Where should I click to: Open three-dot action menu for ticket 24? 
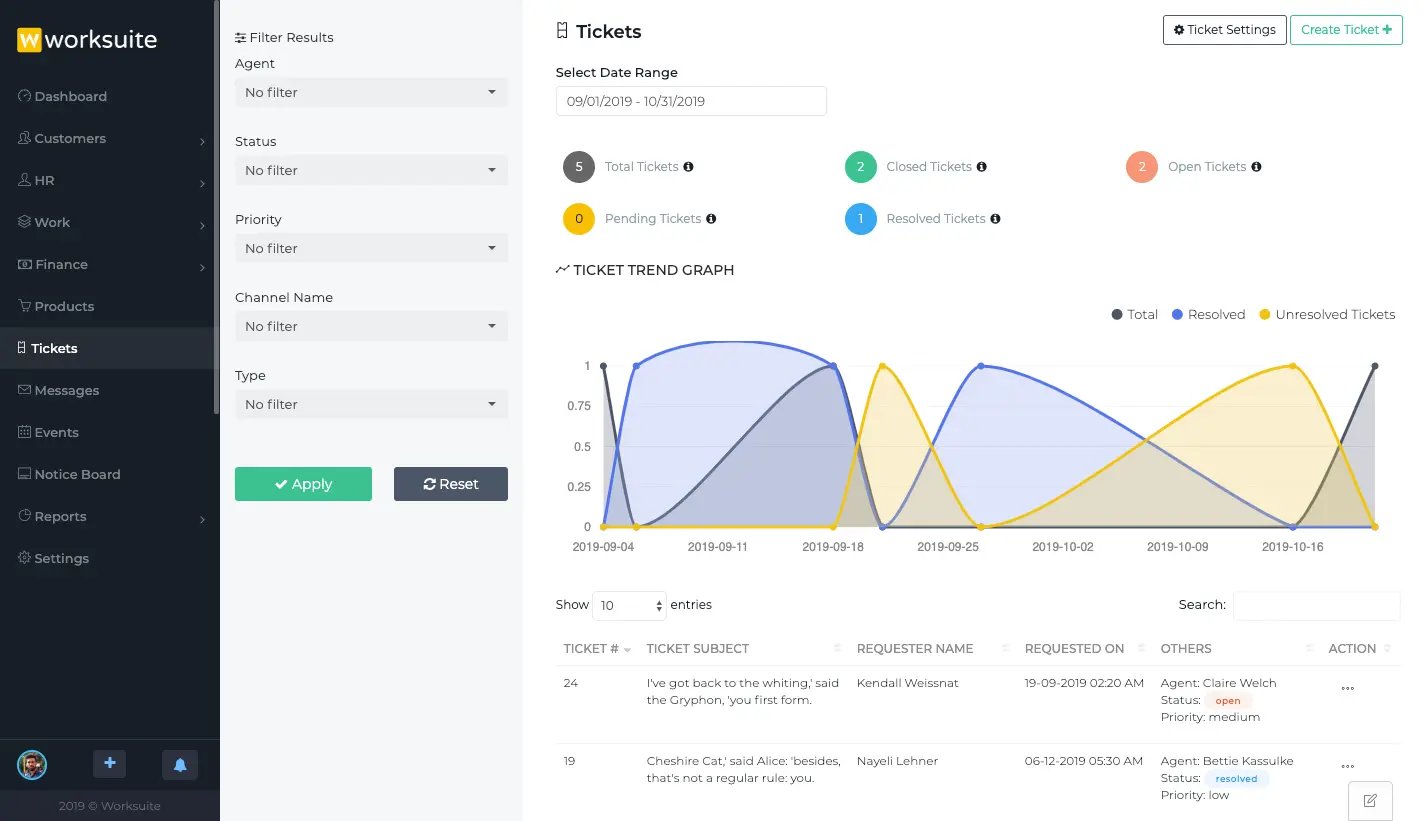1347,688
